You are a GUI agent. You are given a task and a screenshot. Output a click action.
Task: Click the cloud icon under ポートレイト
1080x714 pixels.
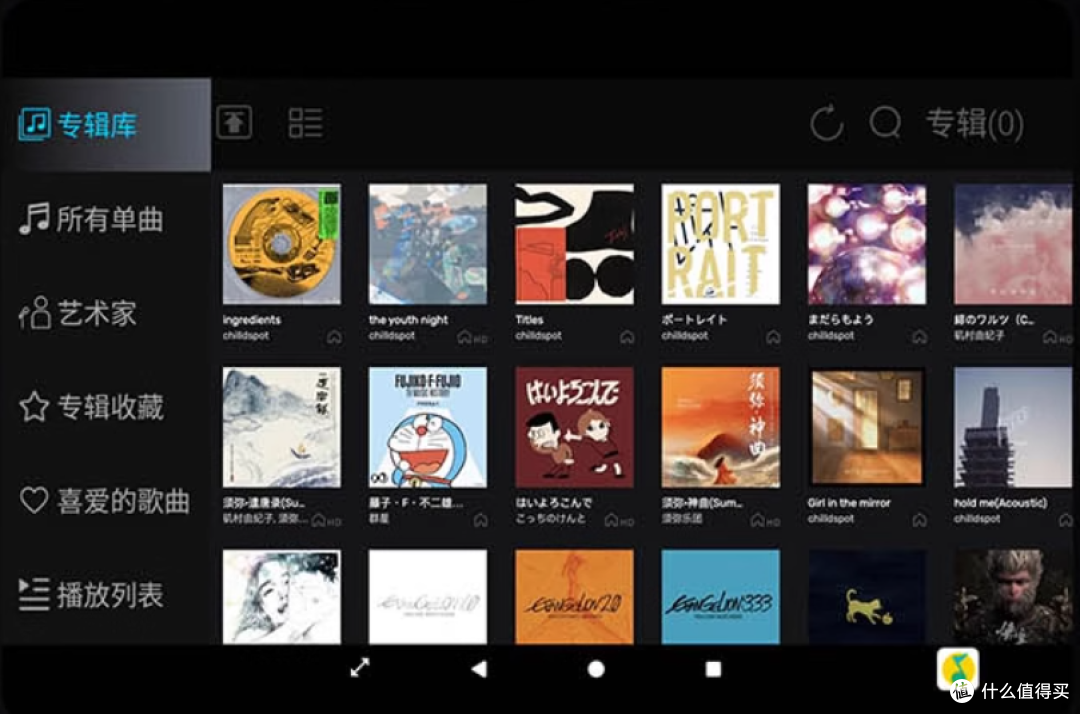pyautogui.click(x=773, y=337)
